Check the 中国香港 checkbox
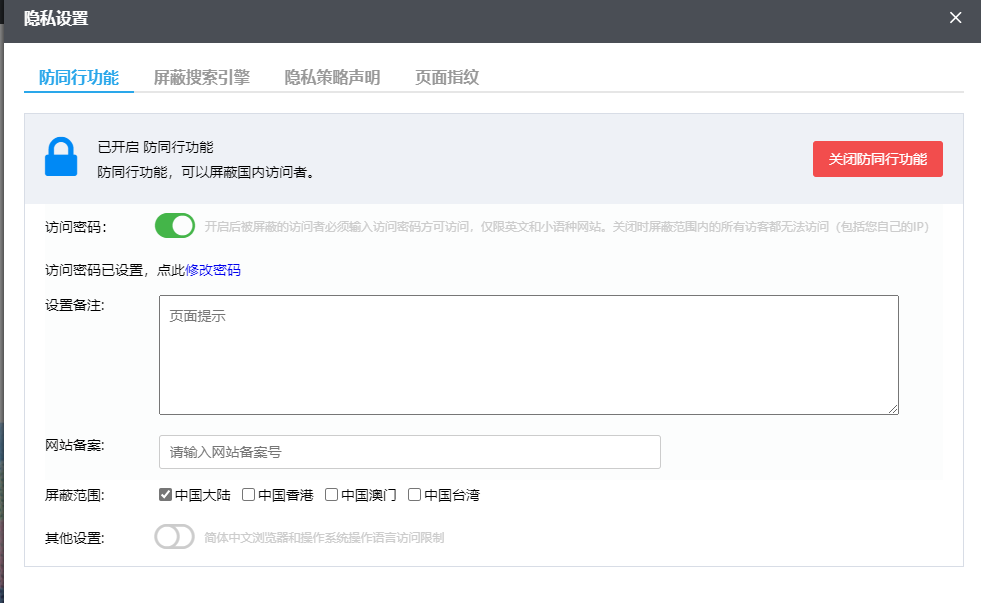This screenshot has height=603, width=981. (x=249, y=495)
